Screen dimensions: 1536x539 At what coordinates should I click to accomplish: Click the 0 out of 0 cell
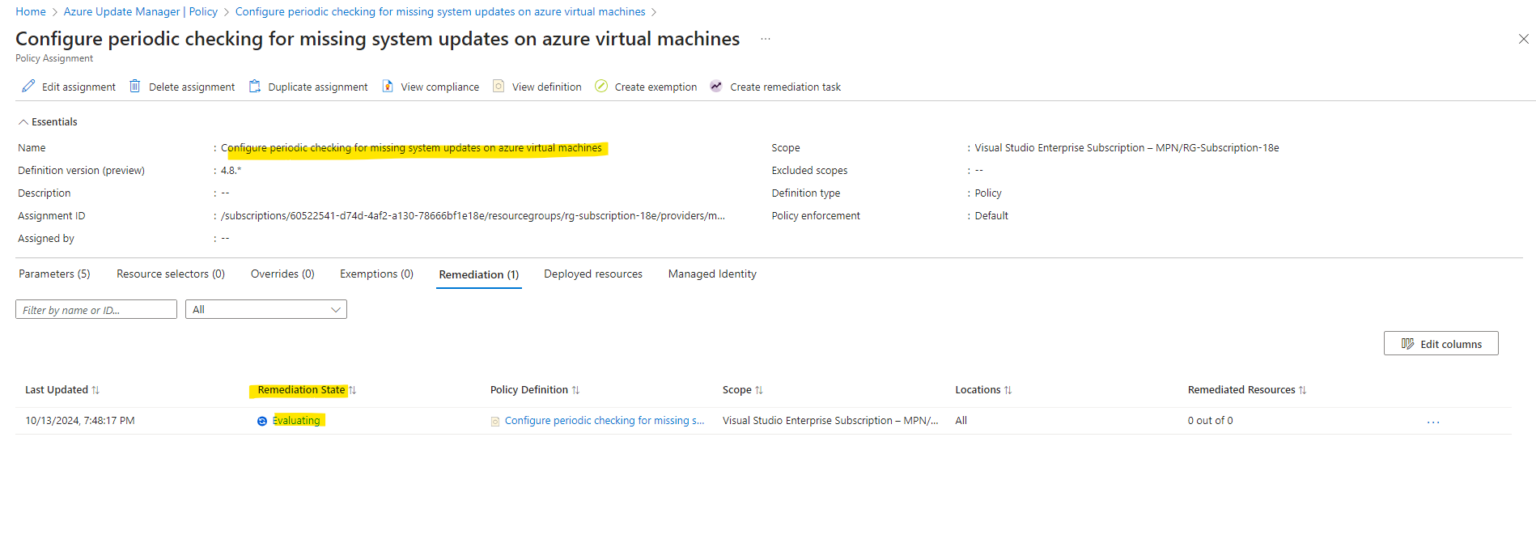(x=1210, y=421)
